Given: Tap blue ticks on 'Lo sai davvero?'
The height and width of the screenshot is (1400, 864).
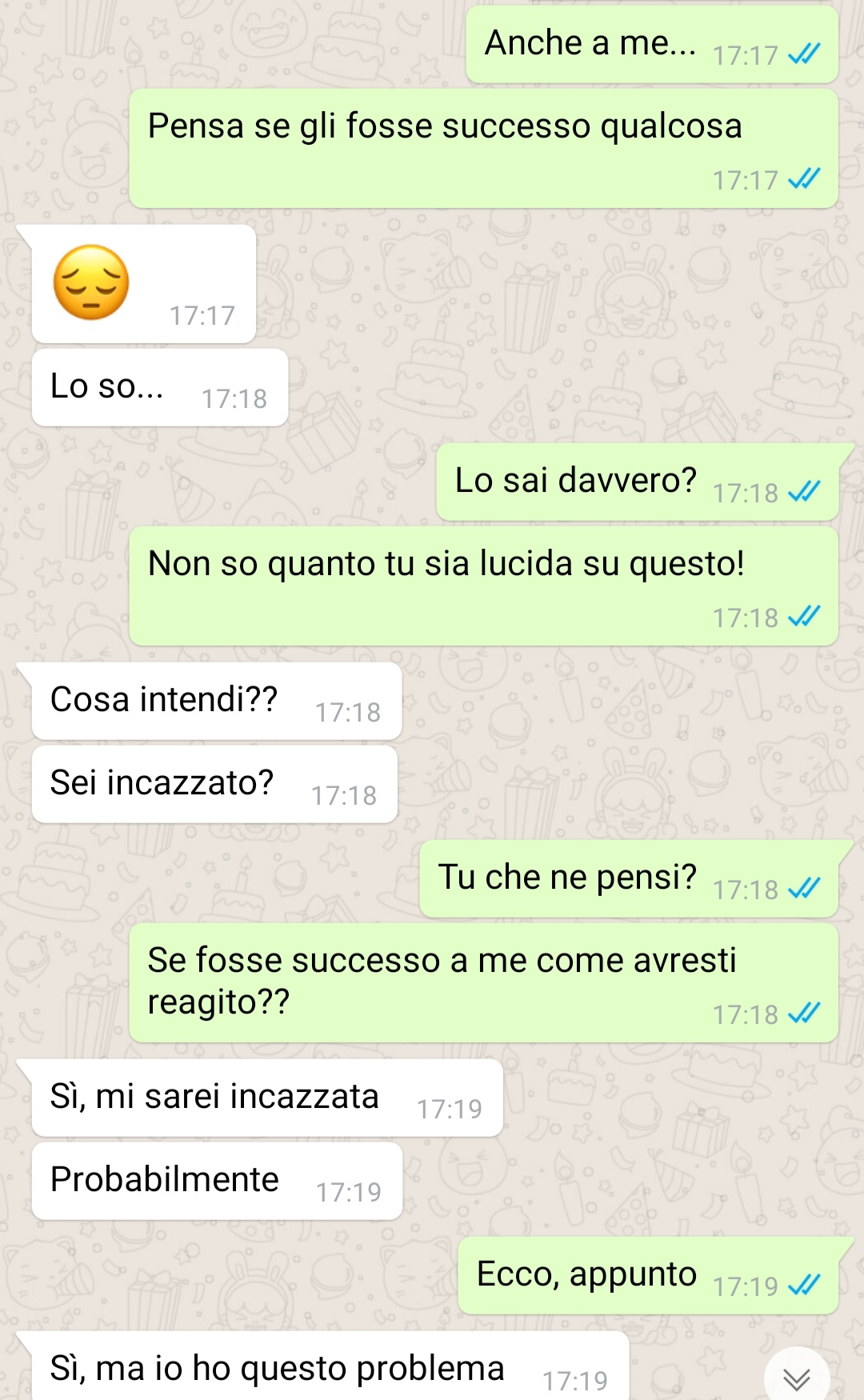Looking at the screenshot, I should (x=804, y=491).
